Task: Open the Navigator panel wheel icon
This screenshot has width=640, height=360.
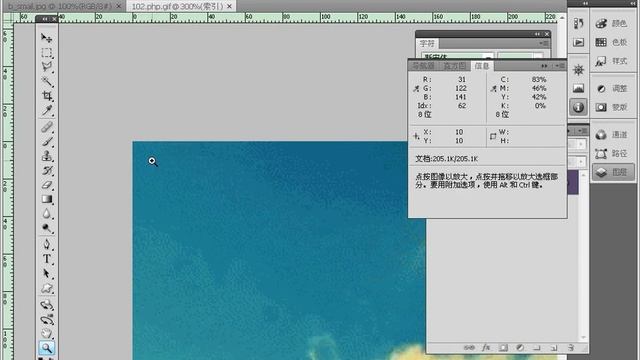Action: coord(578,70)
